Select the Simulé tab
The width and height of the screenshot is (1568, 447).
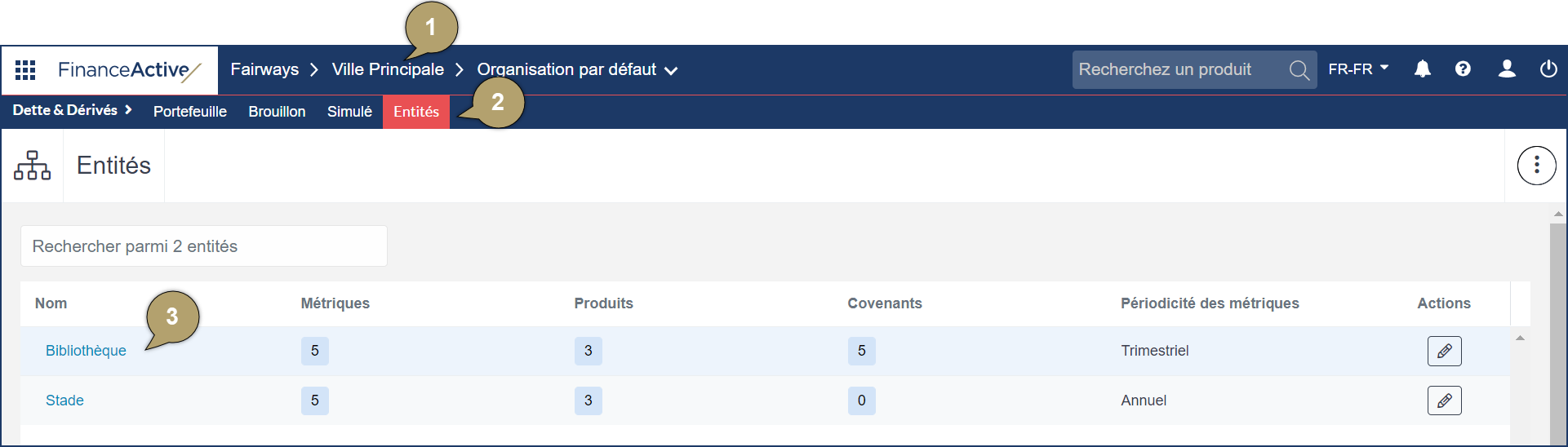(349, 112)
